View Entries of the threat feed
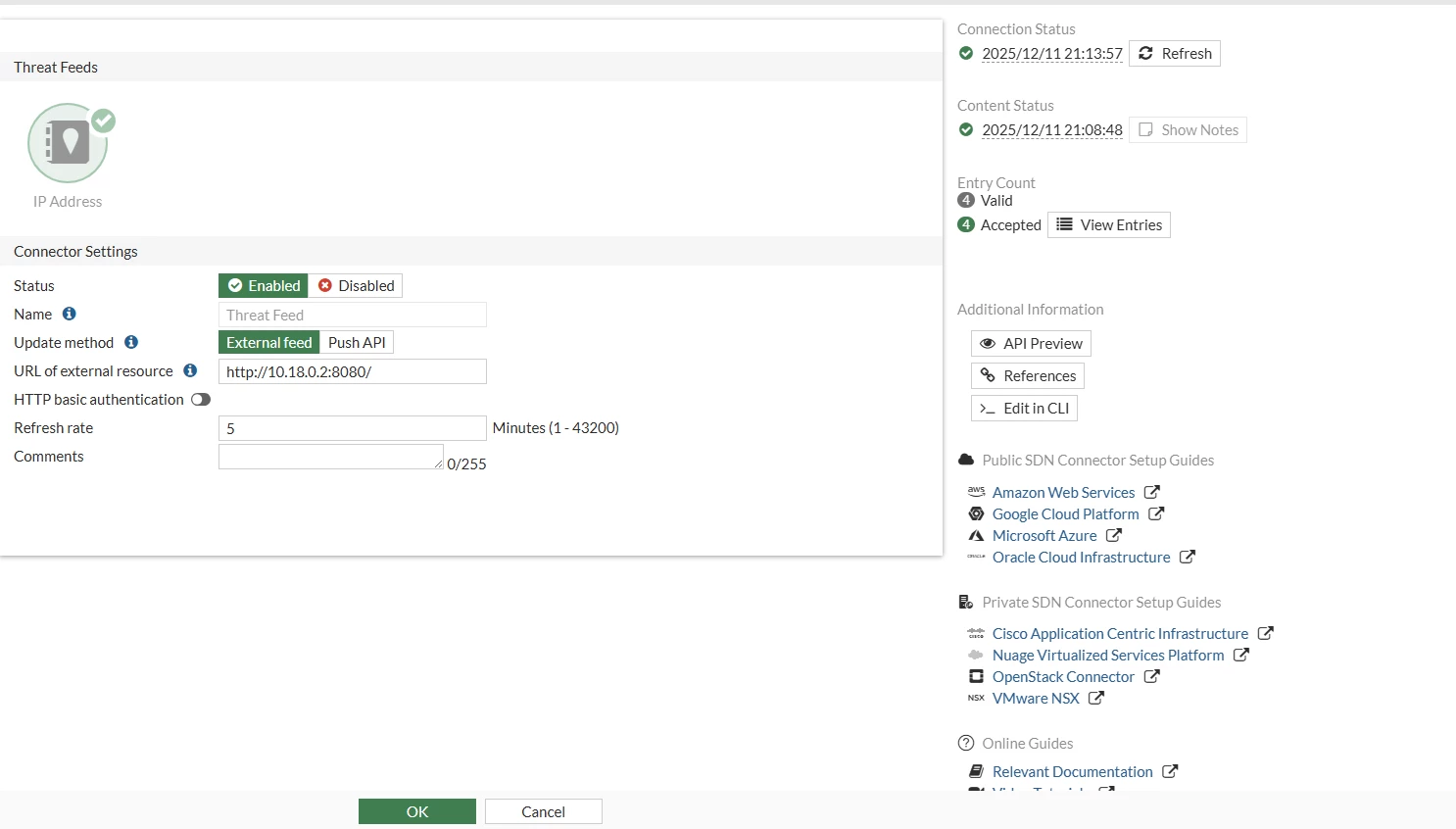Viewport: 1456px width, 829px height. coord(1109,224)
